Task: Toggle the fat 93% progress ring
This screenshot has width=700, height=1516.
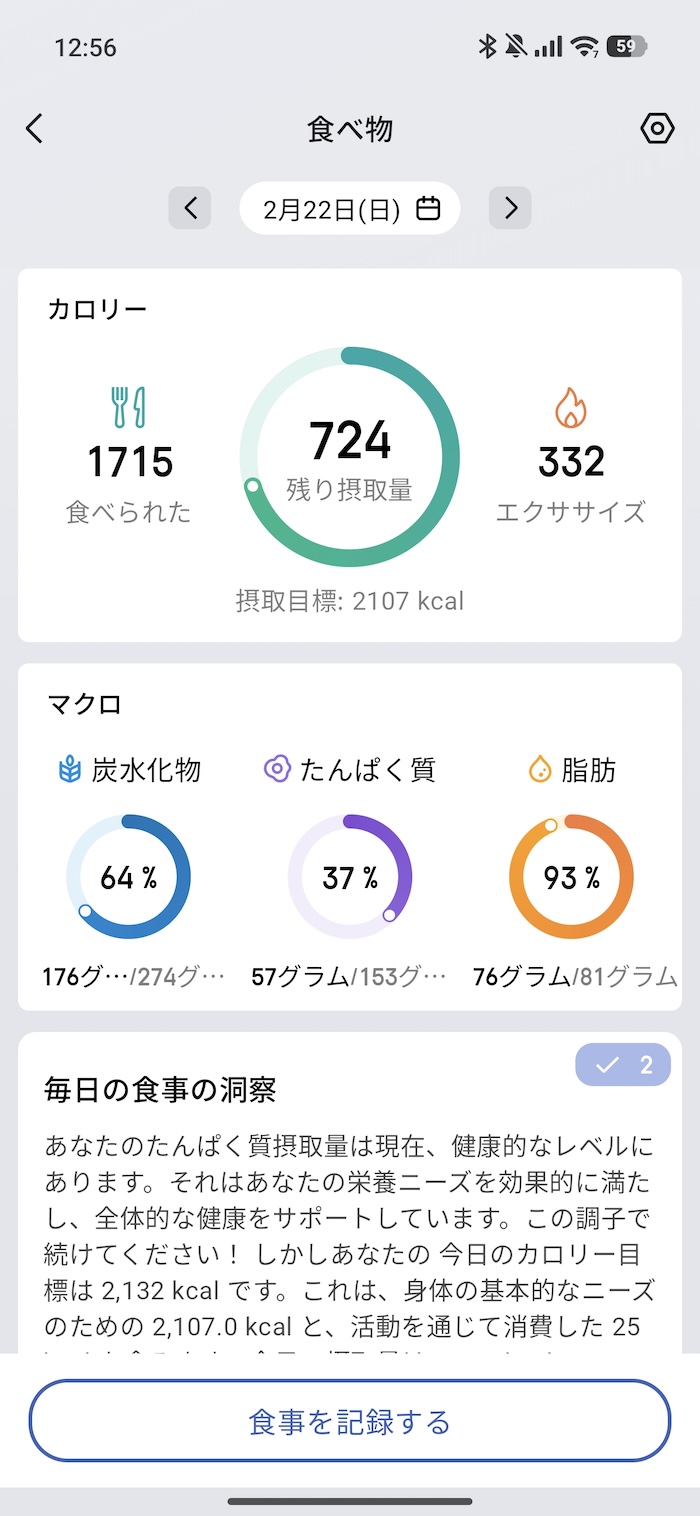Action: 570,876
